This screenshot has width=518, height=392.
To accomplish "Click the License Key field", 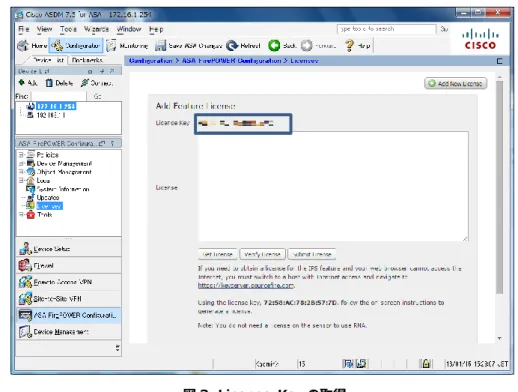I will [x=243, y=124].
